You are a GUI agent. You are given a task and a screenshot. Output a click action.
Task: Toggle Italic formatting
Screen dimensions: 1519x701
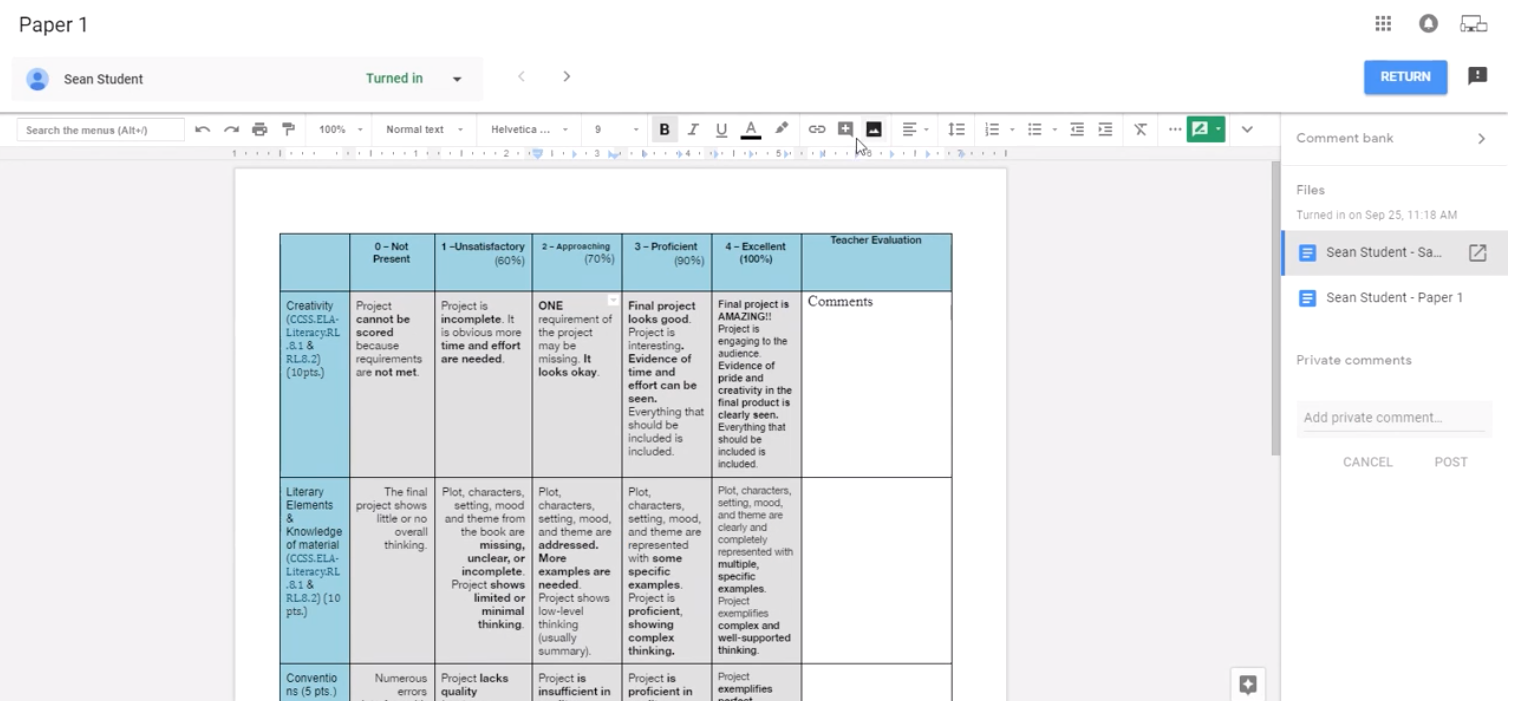[693, 128]
